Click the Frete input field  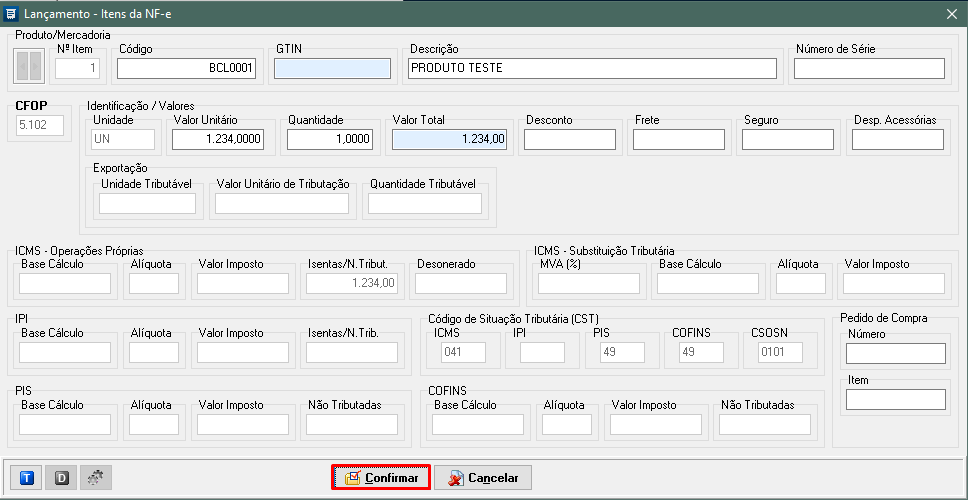[678, 140]
